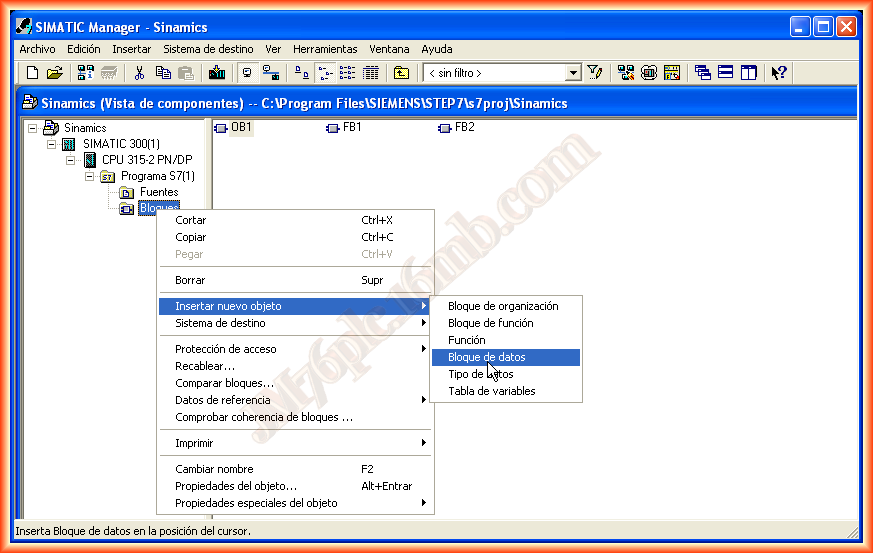
Task: Select the OB1 block icon
Action: point(233,128)
